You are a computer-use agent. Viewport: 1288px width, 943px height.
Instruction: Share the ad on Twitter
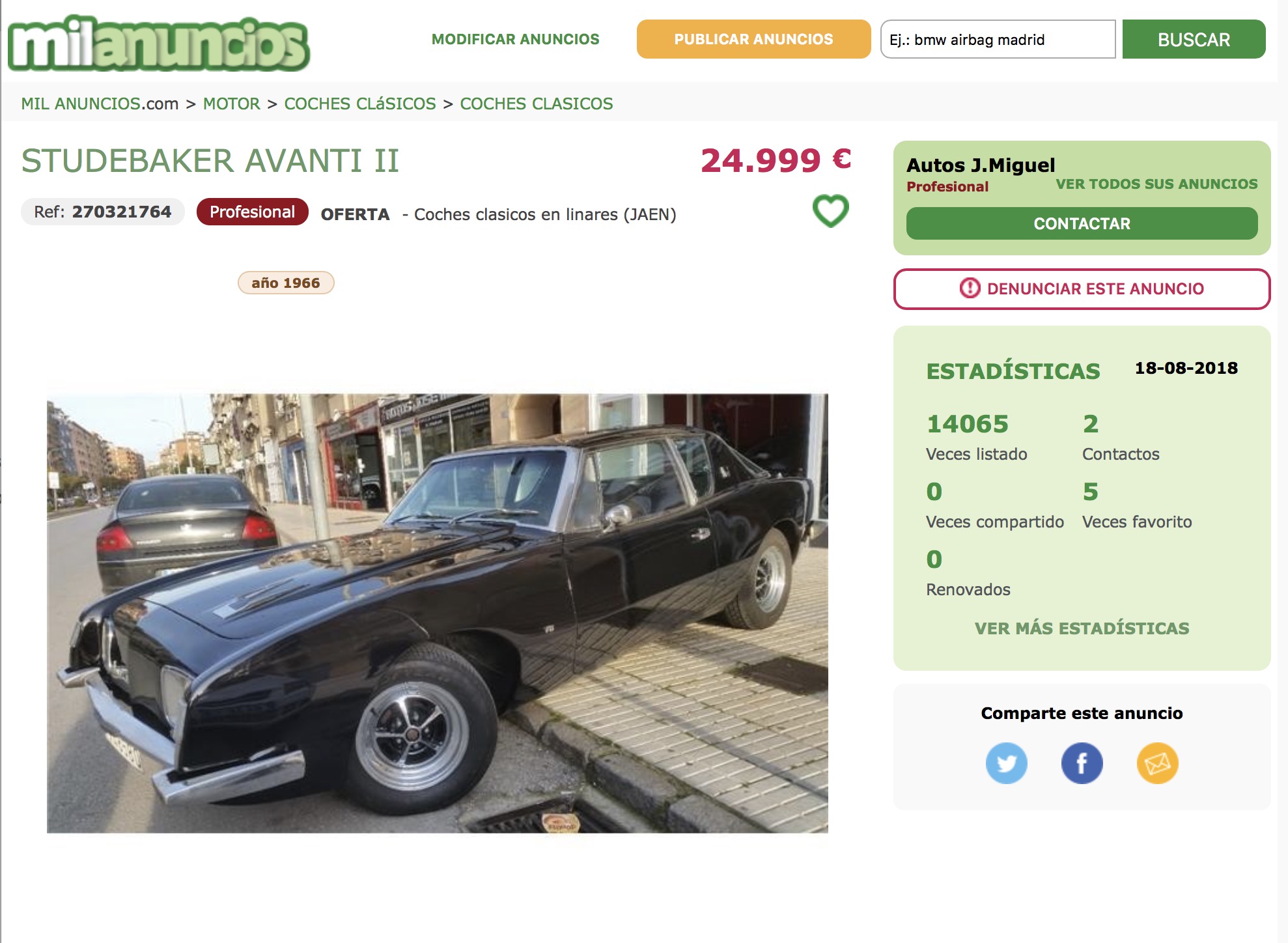tap(1006, 763)
